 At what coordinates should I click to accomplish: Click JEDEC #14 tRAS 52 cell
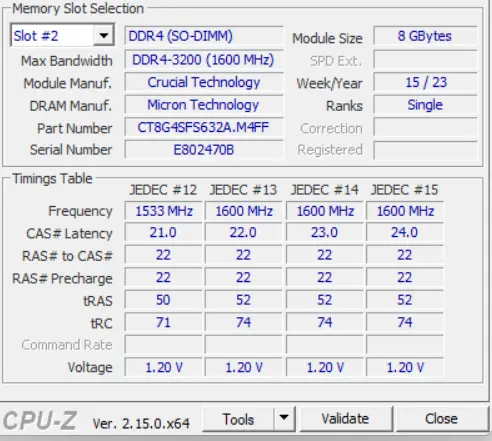325,300
